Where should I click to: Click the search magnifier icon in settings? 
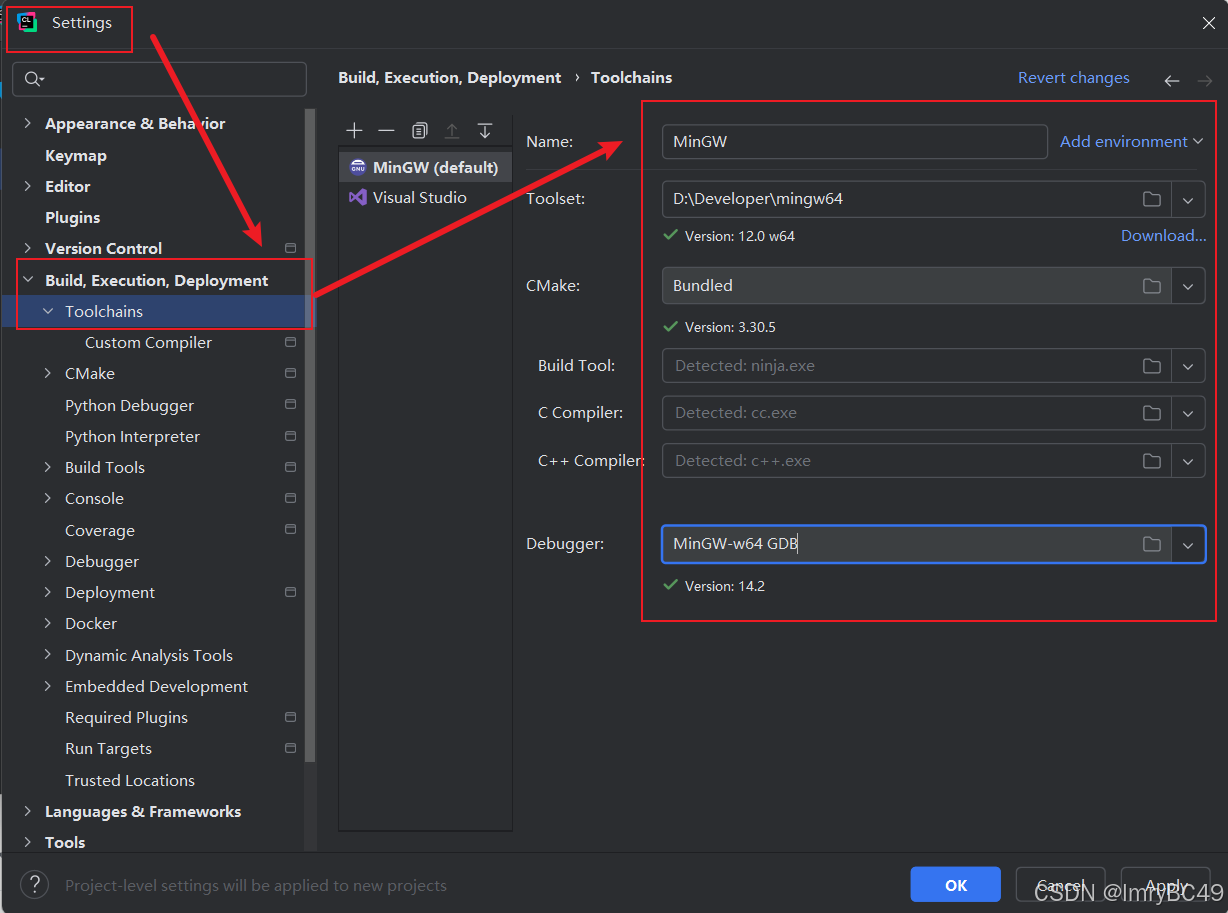click(x=34, y=79)
